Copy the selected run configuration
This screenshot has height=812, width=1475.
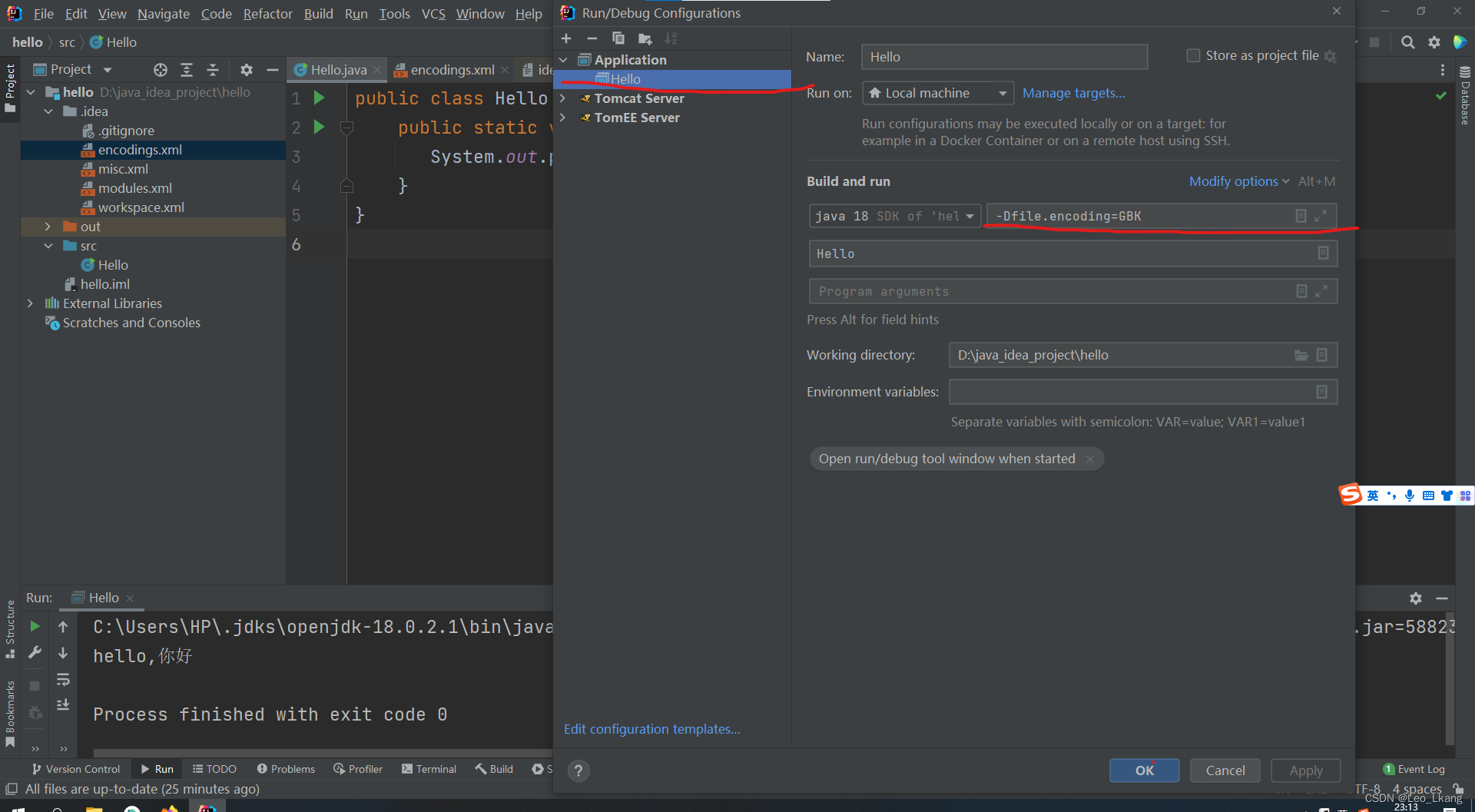pos(618,38)
